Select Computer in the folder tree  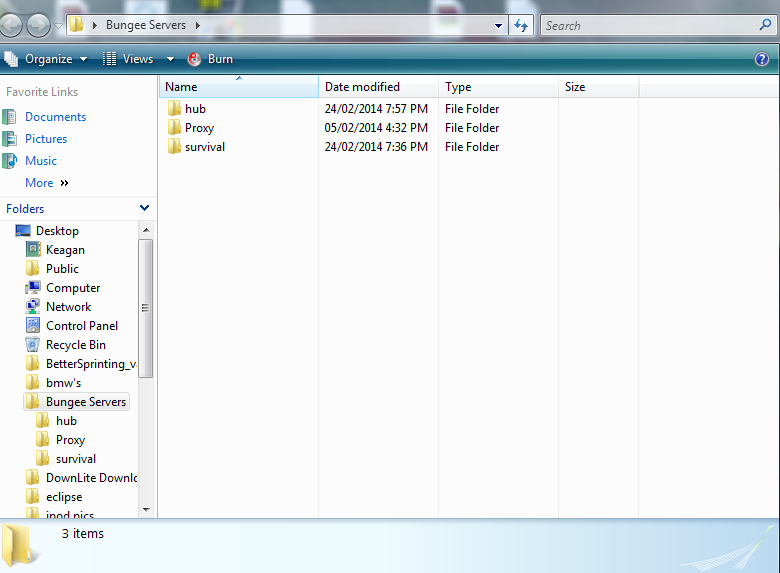click(x=73, y=288)
